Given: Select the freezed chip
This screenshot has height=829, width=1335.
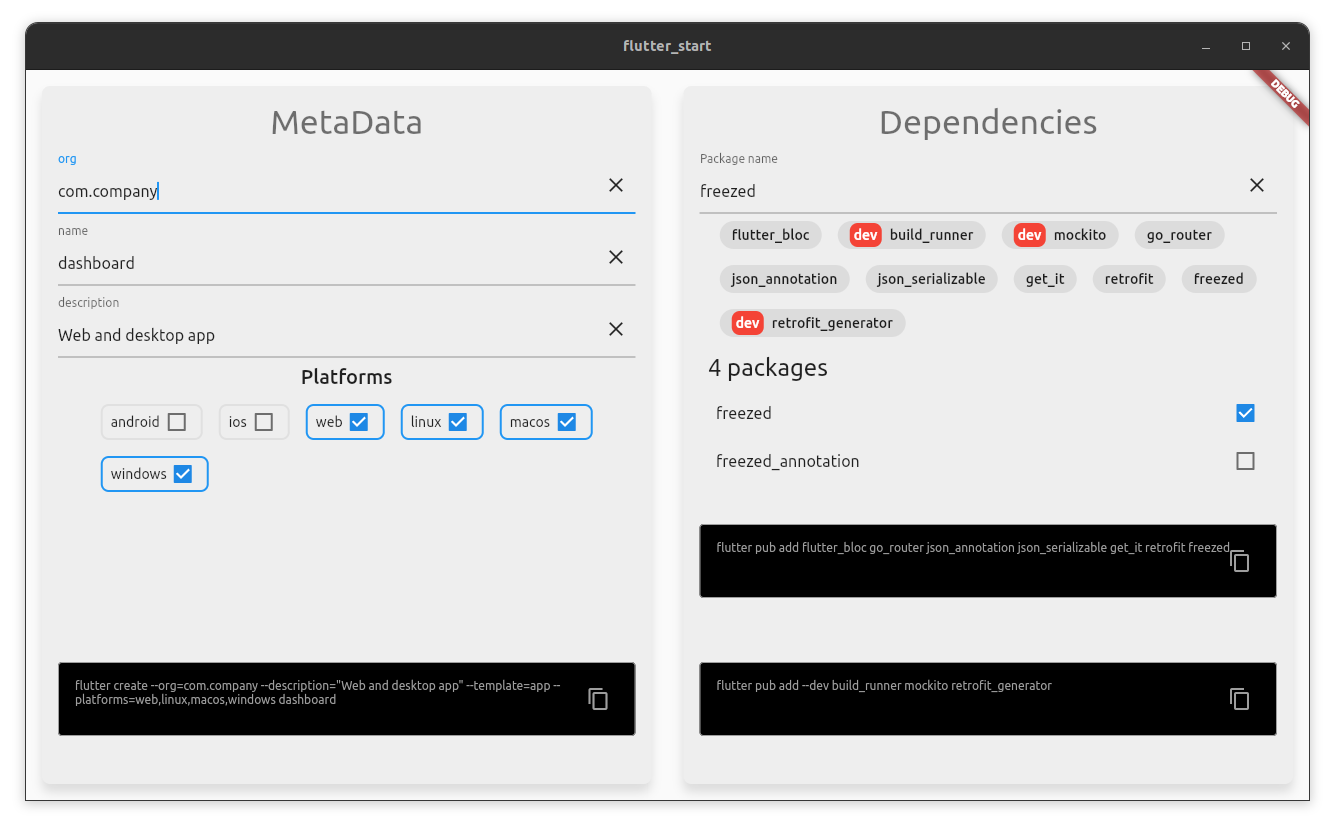Looking at the screenshot, I should point(1219,279).
